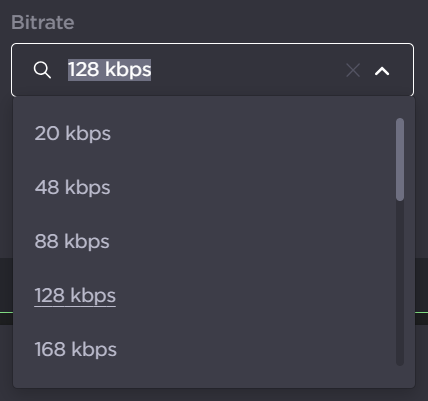The height and width of the screenshot is (401, 428).
Task: Select the 20 kbps option
Action: coord(214,133)
